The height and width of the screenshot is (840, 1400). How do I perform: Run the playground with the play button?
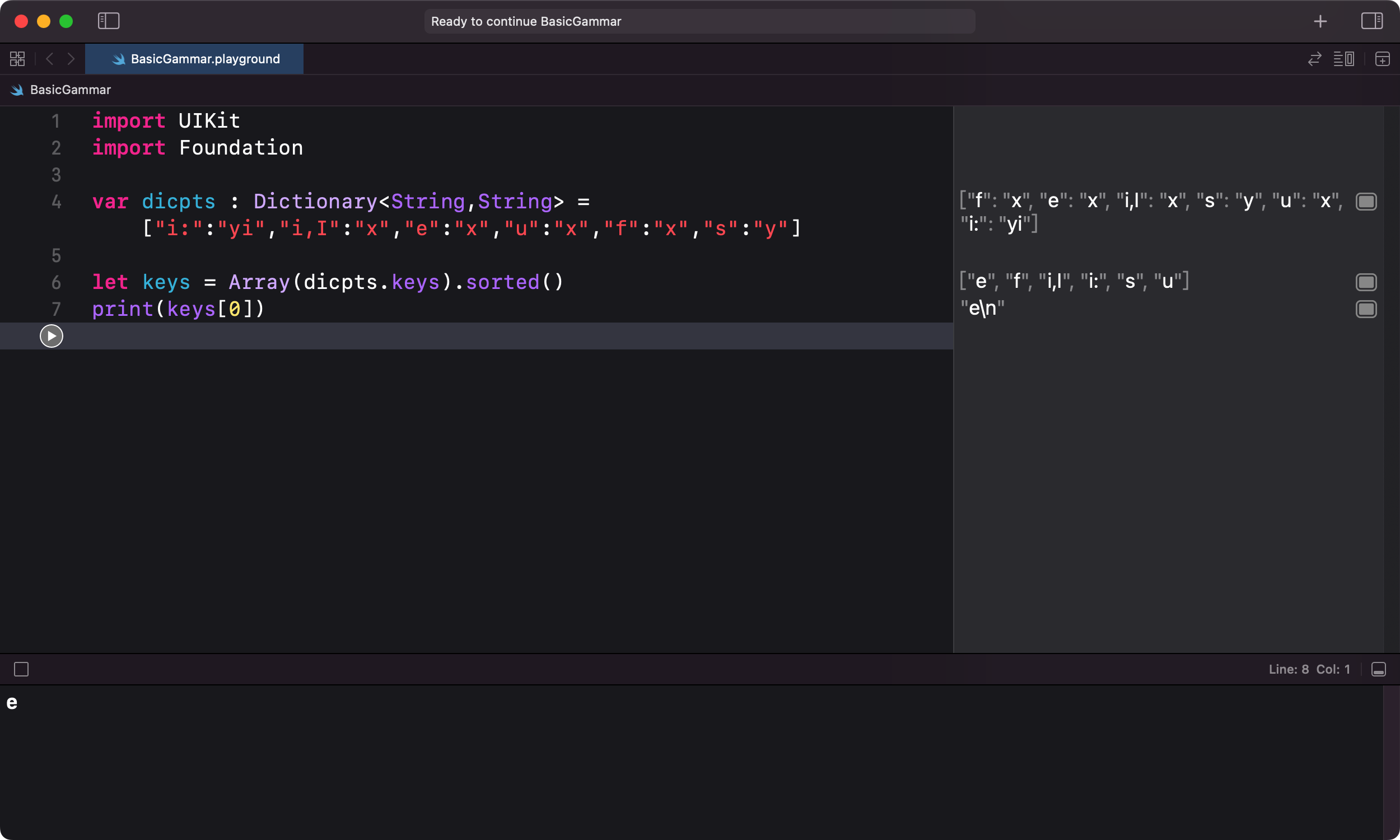click(52, 336)
